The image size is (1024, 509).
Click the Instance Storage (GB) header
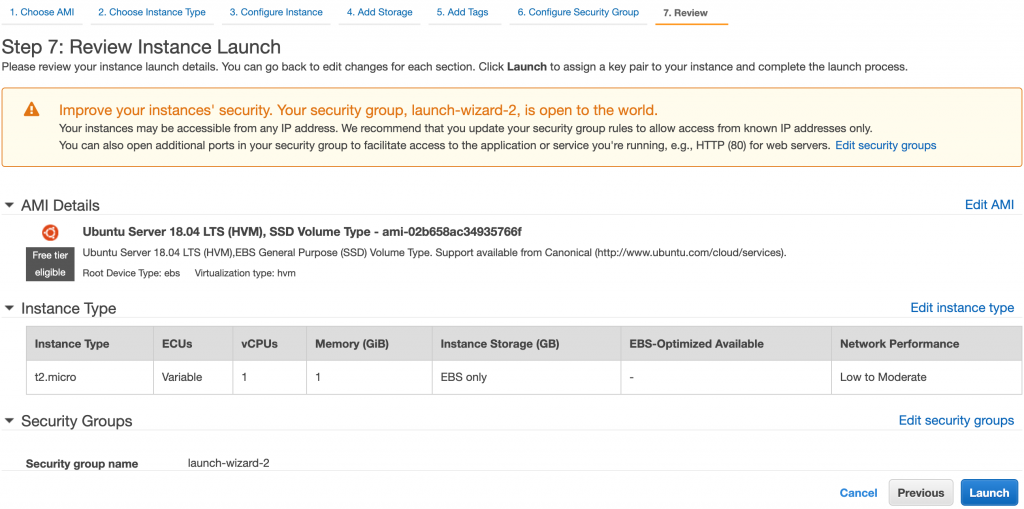526,344
